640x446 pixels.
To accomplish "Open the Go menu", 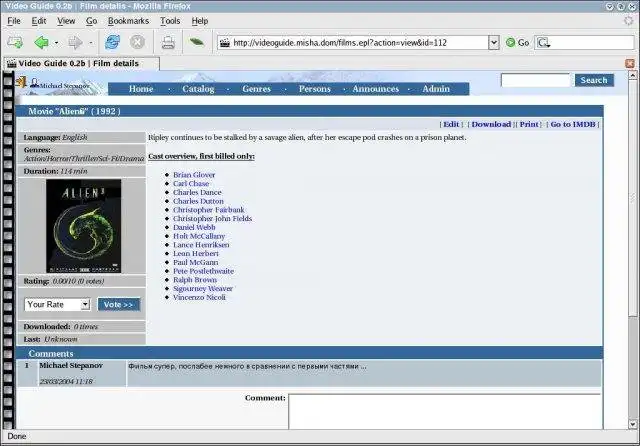I will [91, 21].
